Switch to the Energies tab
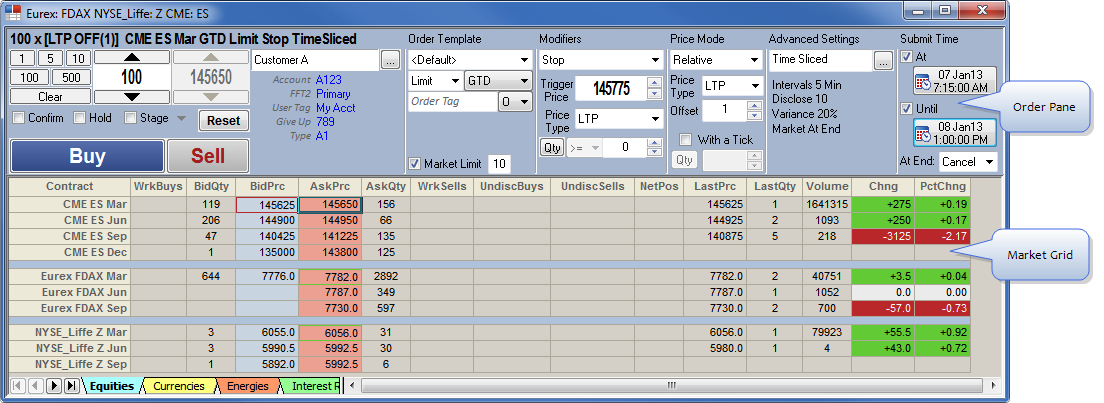1104x403 pixels. (247, 385)
